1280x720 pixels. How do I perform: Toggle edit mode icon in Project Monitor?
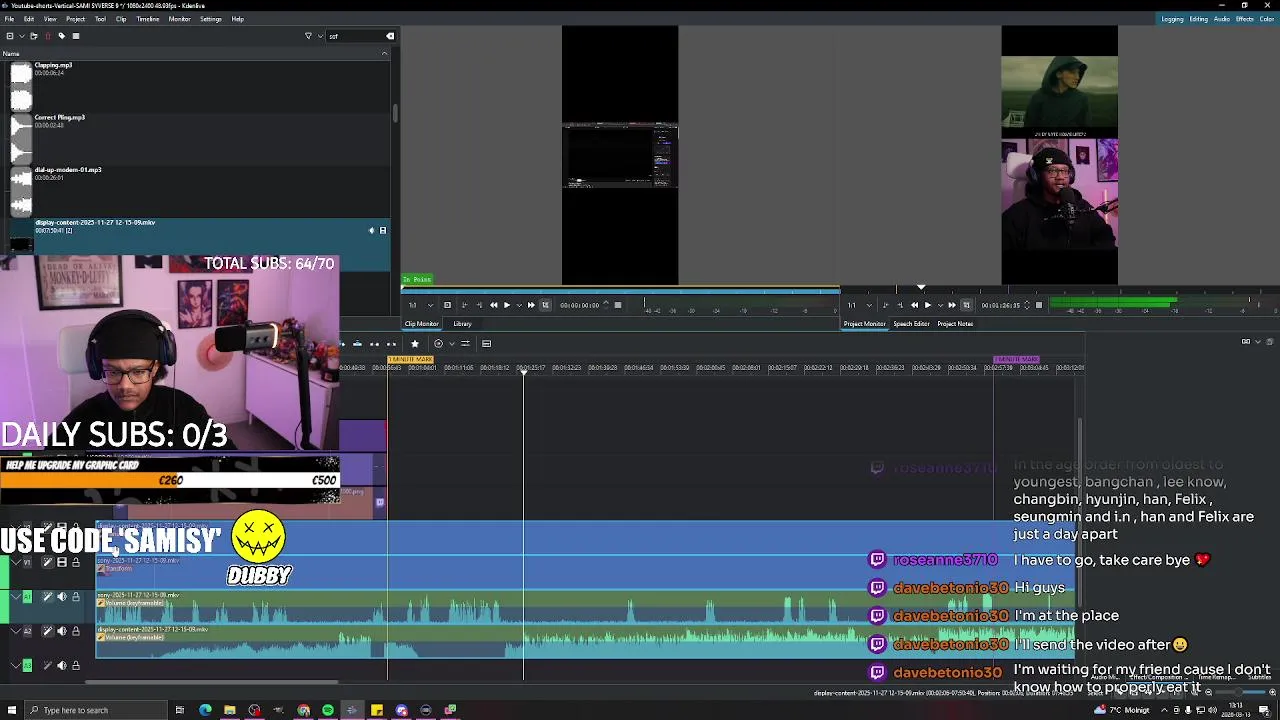[x=967, y=305]
